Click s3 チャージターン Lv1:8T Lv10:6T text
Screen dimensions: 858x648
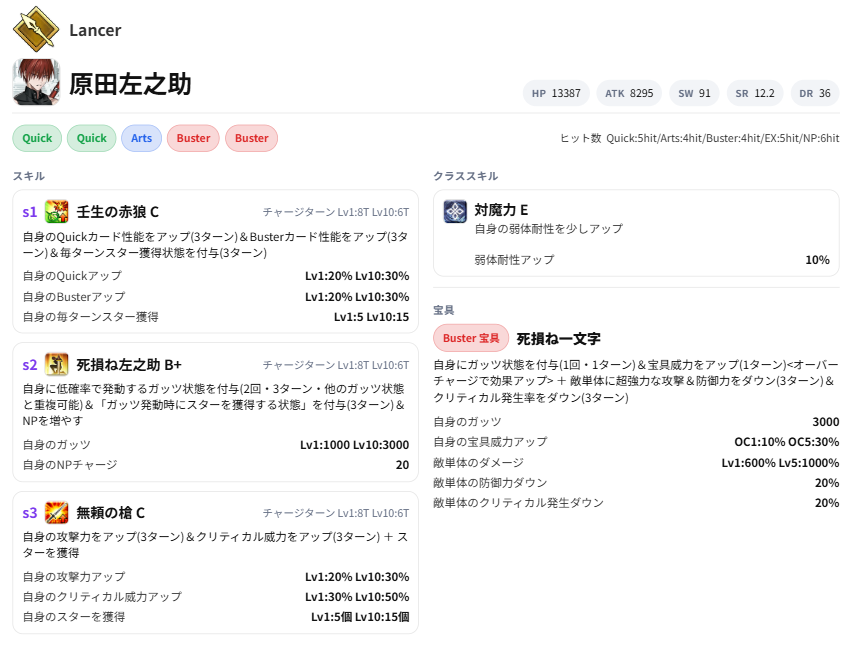pos(336,513)
